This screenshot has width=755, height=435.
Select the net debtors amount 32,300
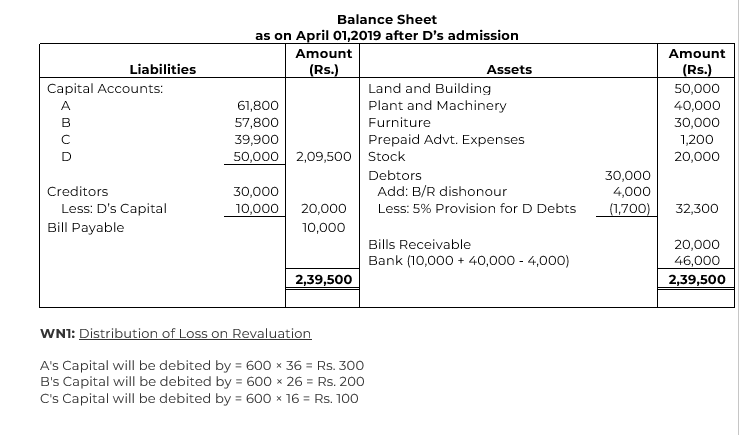(697, 209)
